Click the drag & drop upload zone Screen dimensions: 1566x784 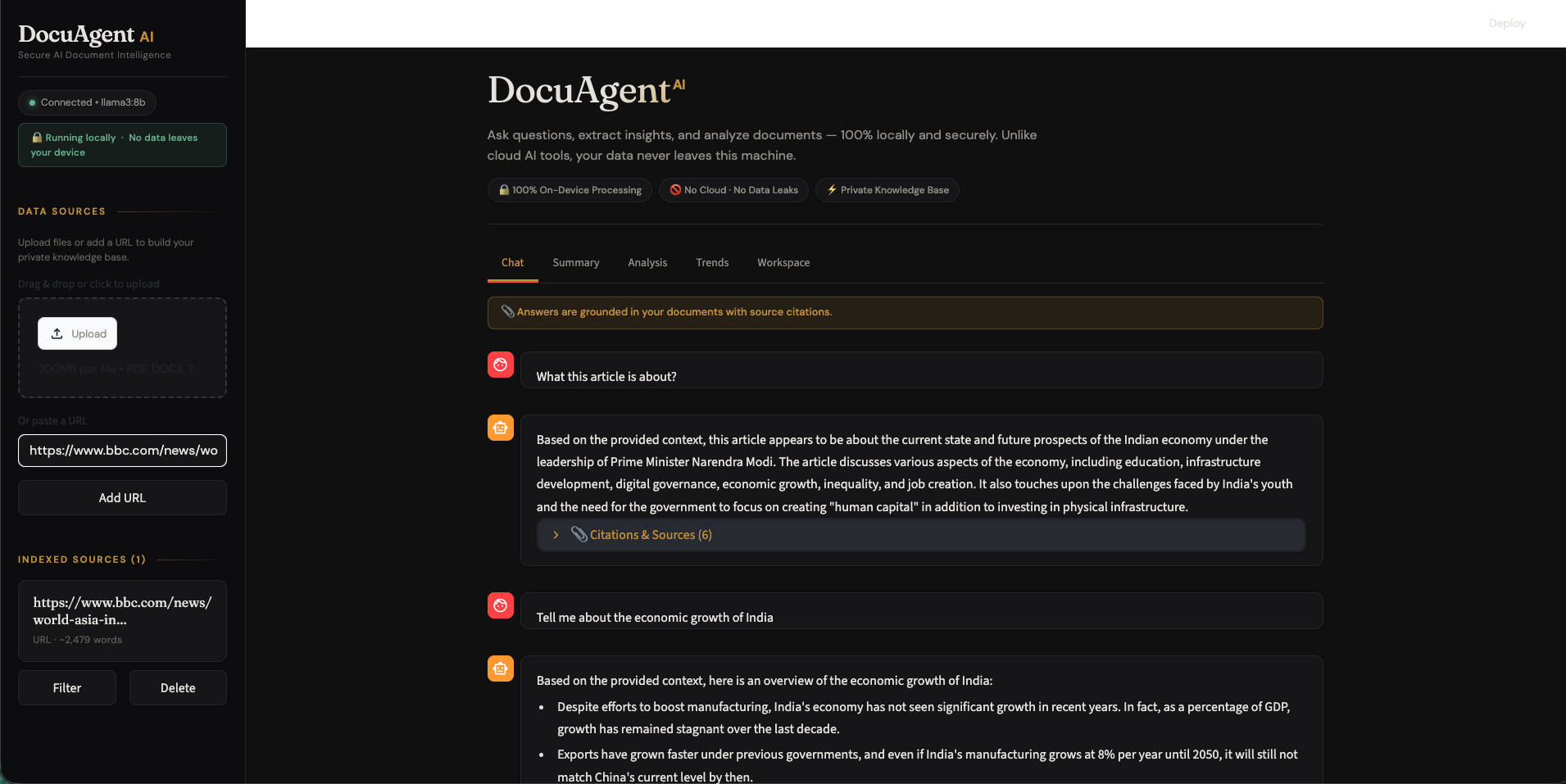coord(122,348)
